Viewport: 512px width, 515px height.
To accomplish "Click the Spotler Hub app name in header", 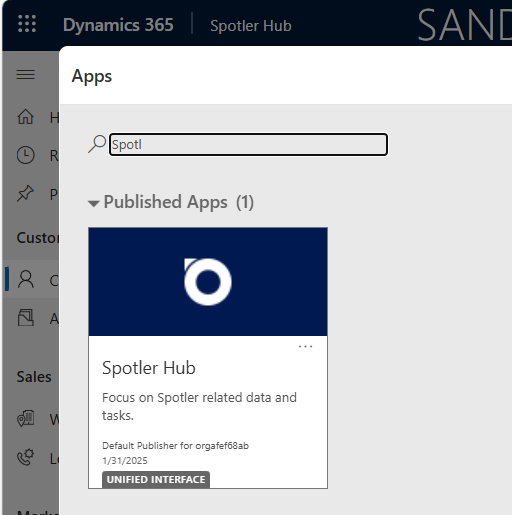I will pos(251,26).
